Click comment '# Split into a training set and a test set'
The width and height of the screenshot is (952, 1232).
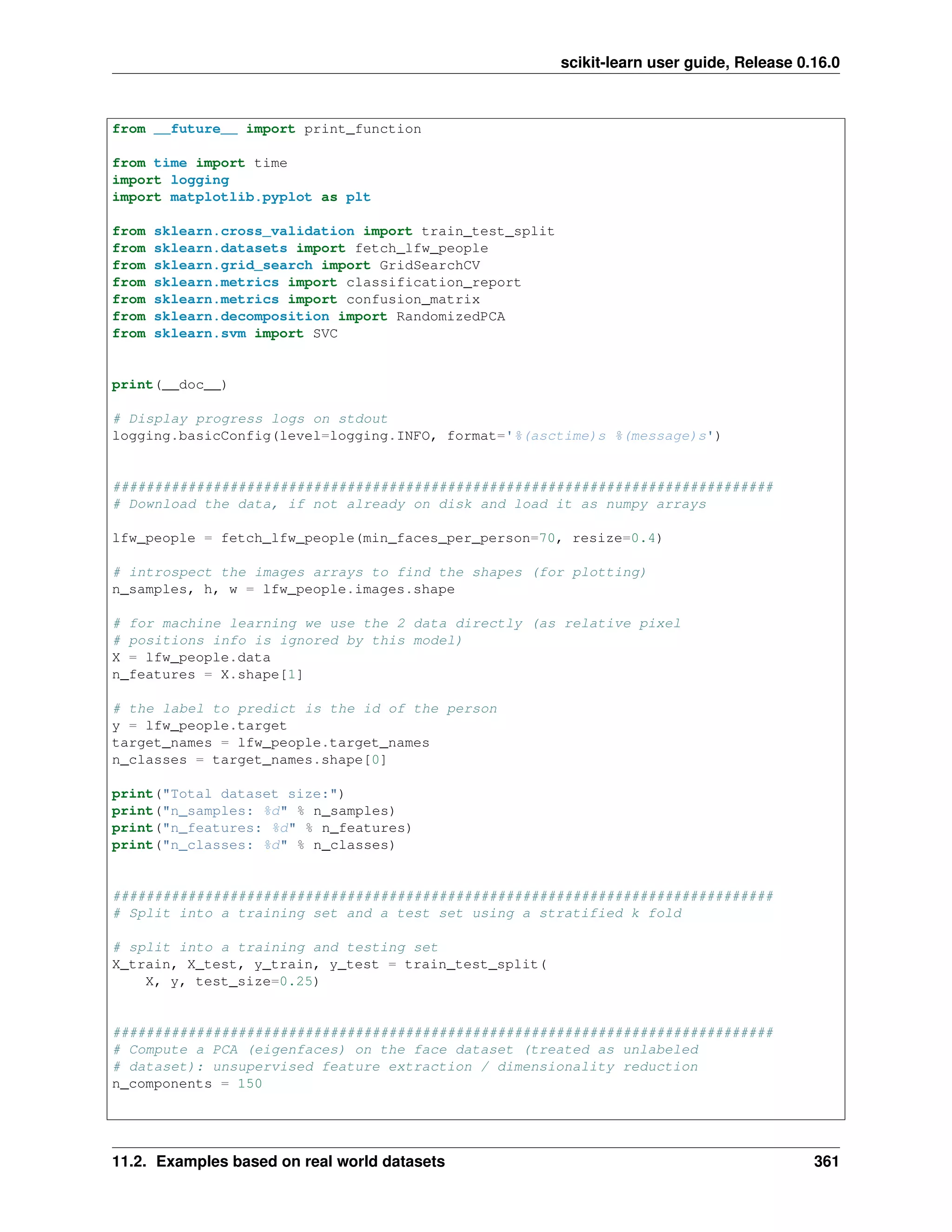[x=397, y=913]
